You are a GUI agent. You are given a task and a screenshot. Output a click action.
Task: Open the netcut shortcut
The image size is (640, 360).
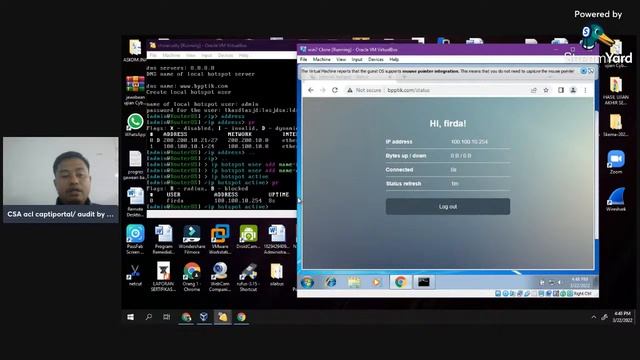(135, 275)
